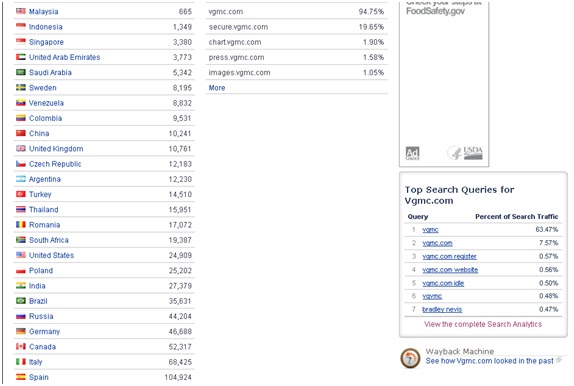Open the South Africa country link
Image resolution: width=574 pixels, height=386 pixels.
pos(49,240)
